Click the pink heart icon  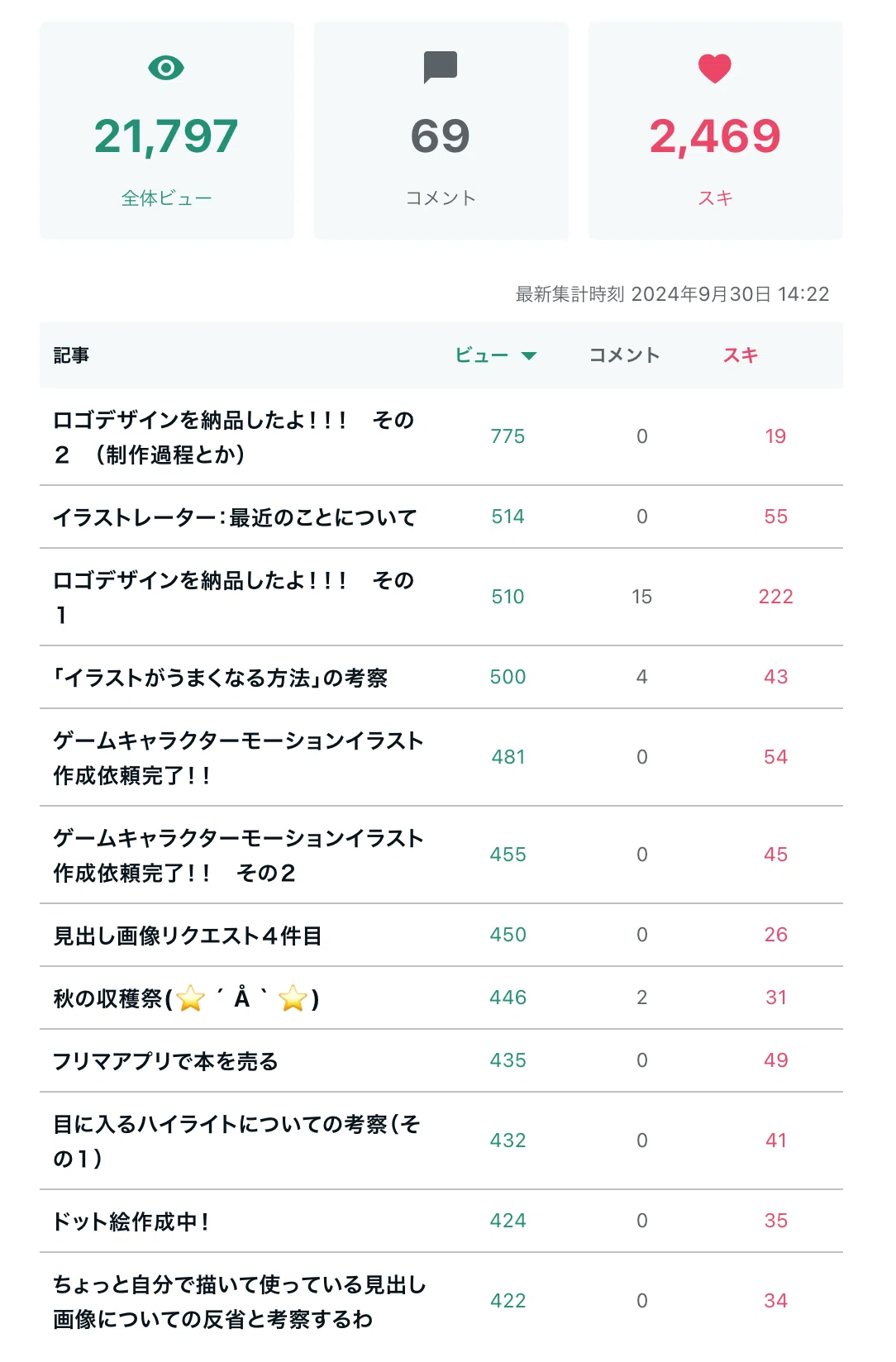[715, 68]
